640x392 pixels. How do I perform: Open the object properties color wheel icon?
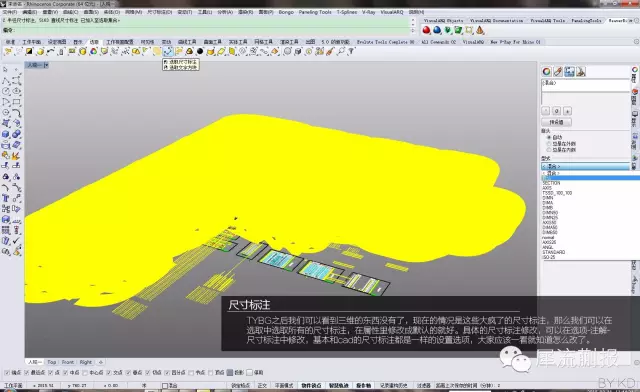tap(547, 72)
